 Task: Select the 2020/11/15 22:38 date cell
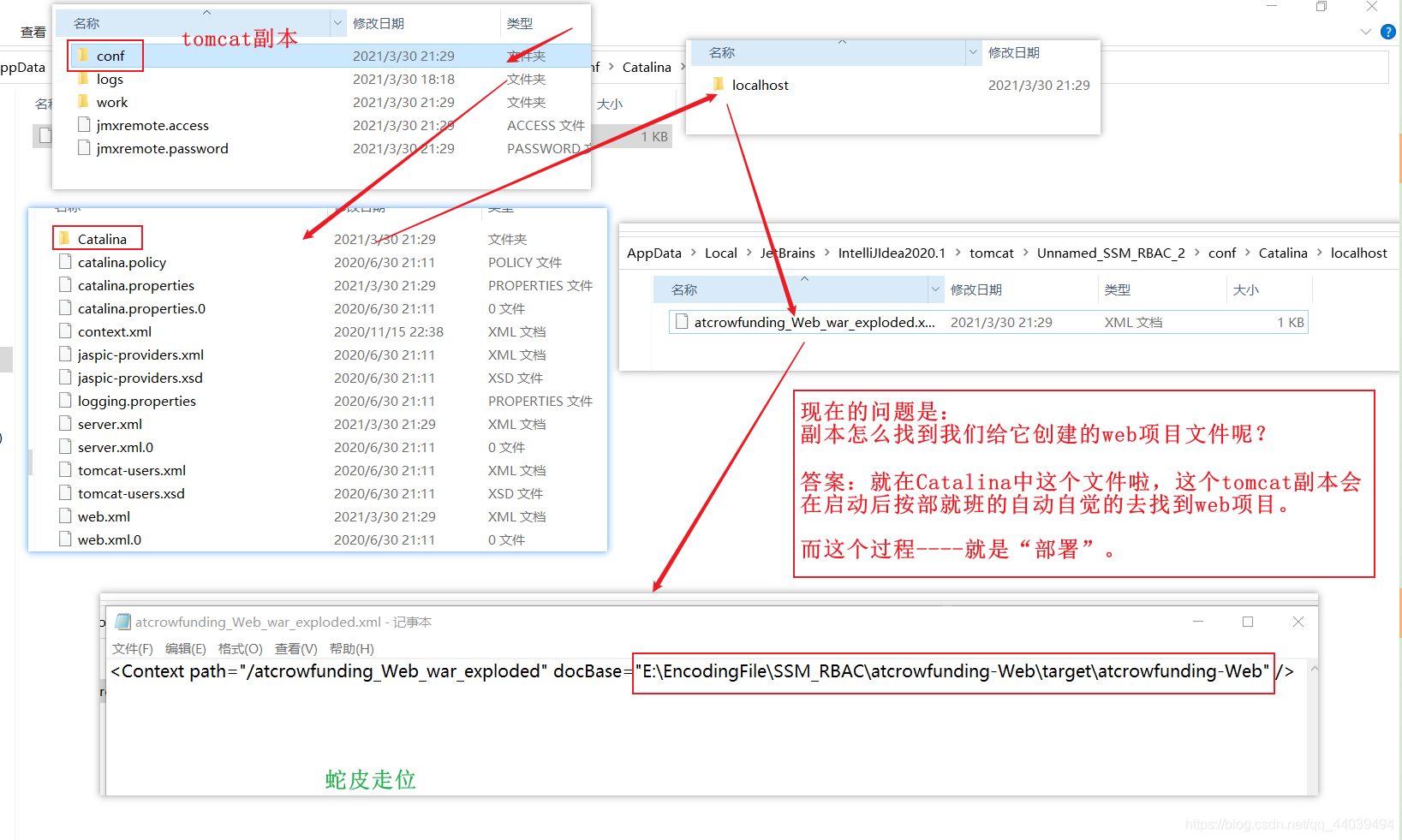point(389,331)
